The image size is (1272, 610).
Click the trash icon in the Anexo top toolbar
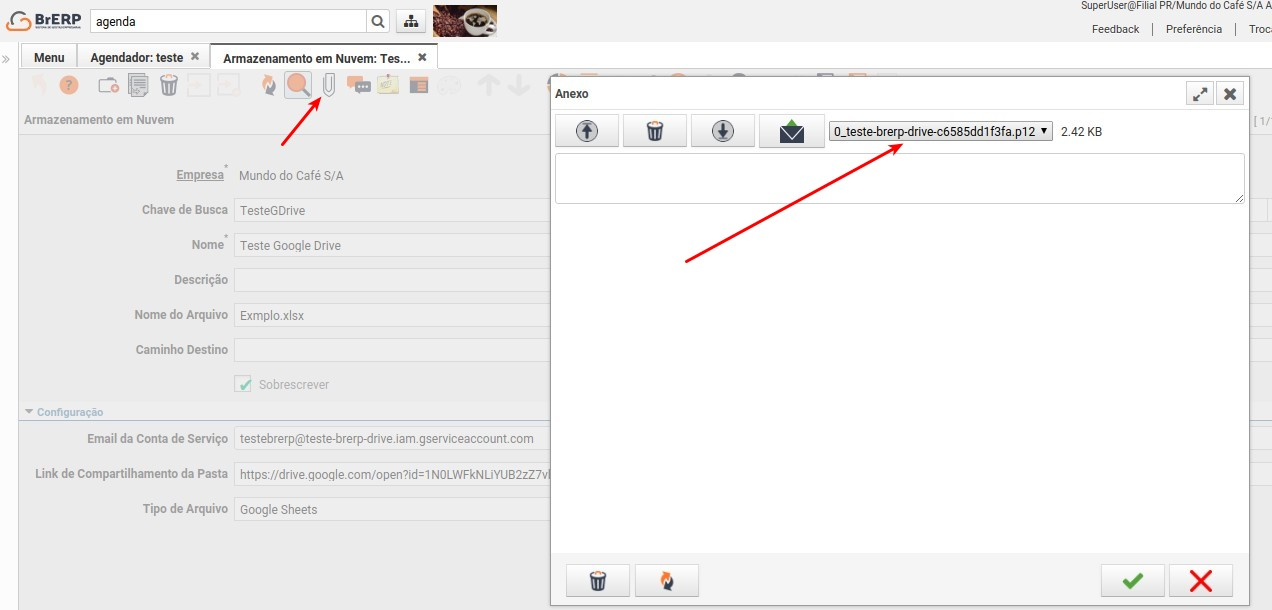click(x=655, y=131)
